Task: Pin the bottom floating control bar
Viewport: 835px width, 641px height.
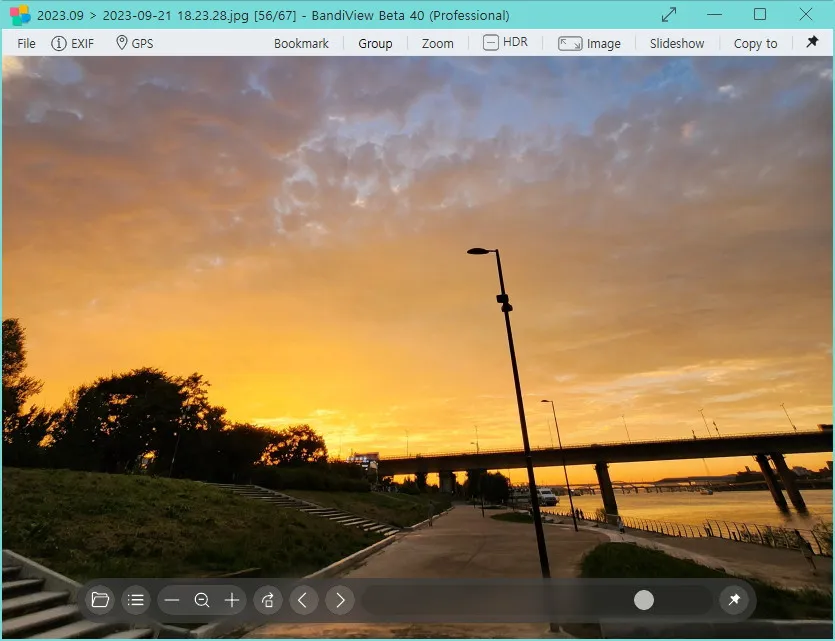Action: point(734,600)
